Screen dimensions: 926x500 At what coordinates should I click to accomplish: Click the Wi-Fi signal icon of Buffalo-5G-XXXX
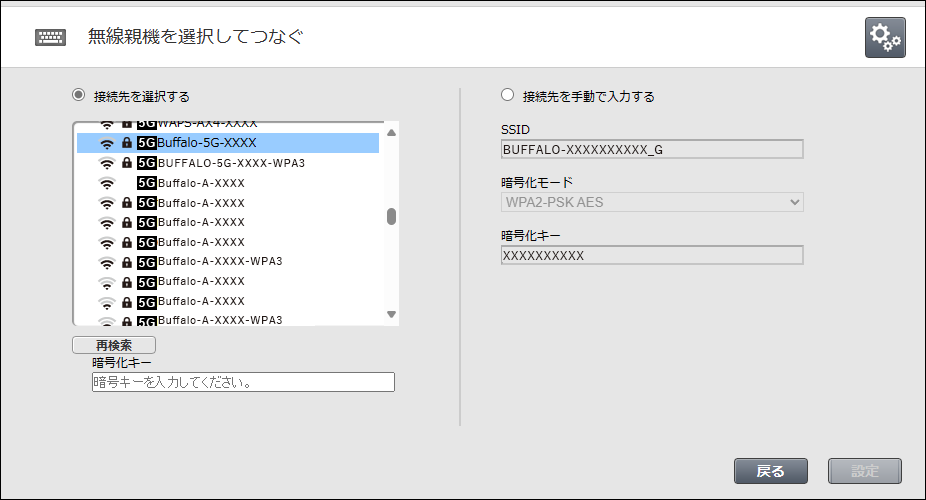coord(107,143)
